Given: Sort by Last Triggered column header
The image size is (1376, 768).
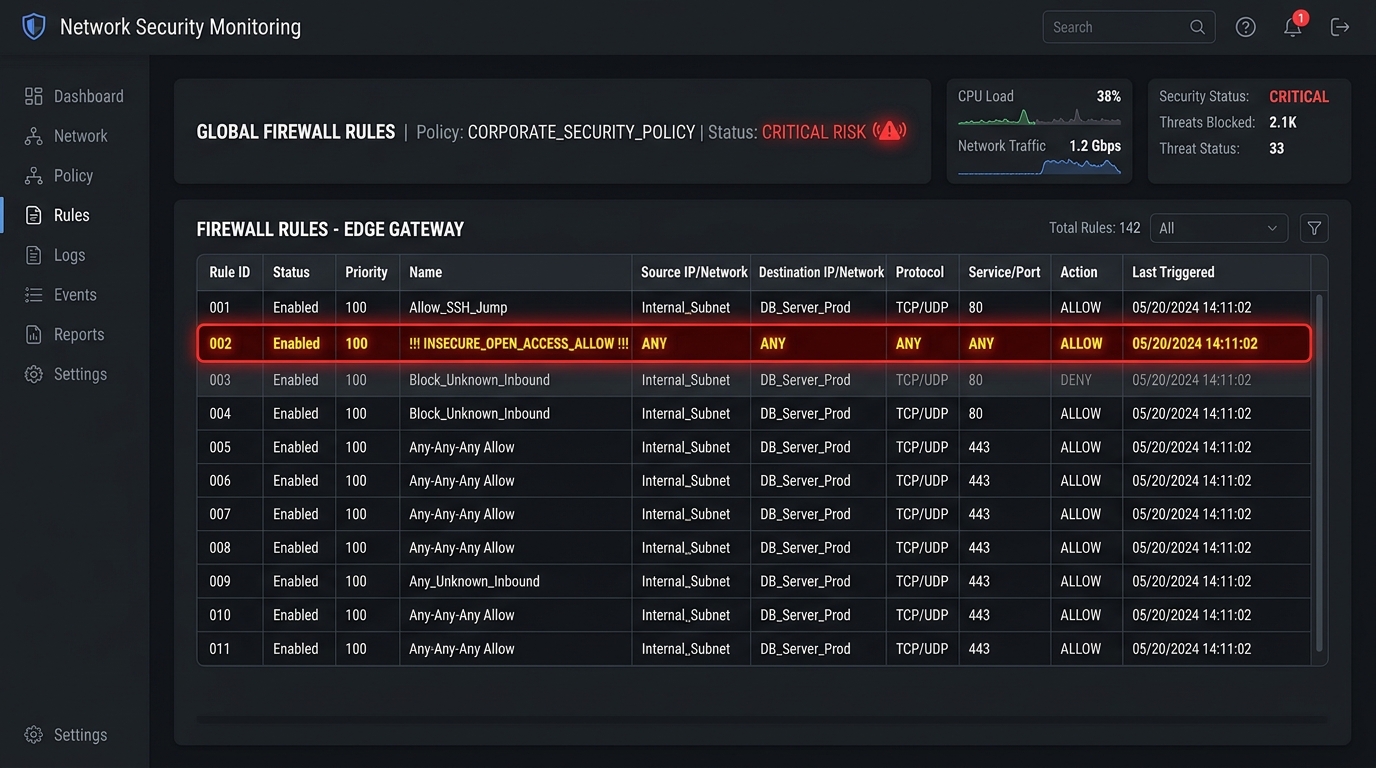Looking at the screenshot, I should pyautogui.click(x=1173, y=272).
